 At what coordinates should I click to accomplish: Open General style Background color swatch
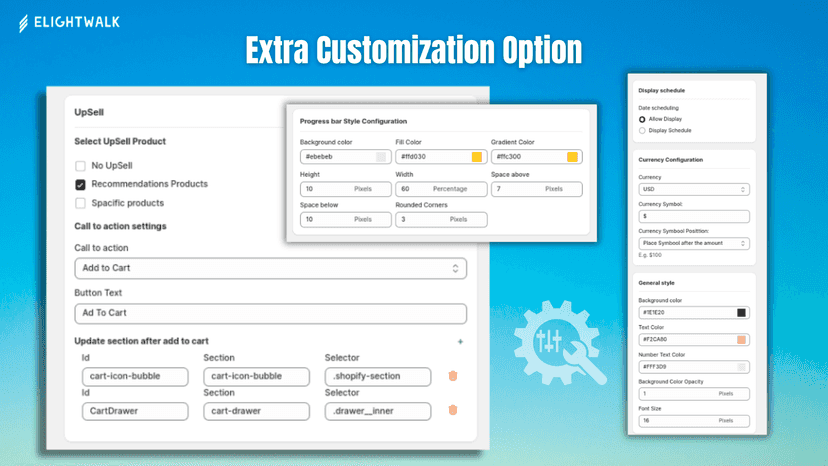coord(741,313)
